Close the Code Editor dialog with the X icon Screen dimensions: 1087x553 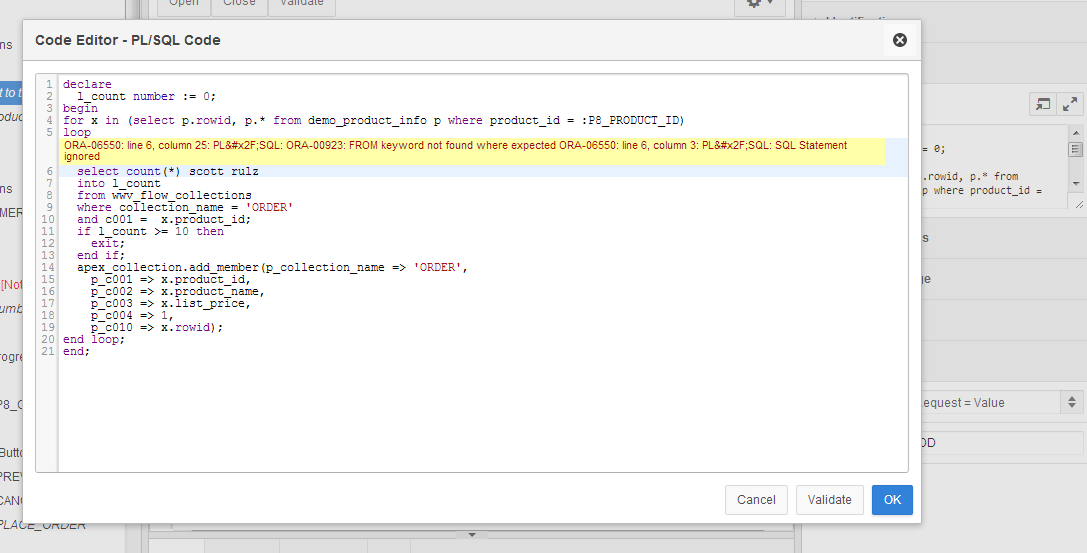pyautogui.click(x=900, y=40)
